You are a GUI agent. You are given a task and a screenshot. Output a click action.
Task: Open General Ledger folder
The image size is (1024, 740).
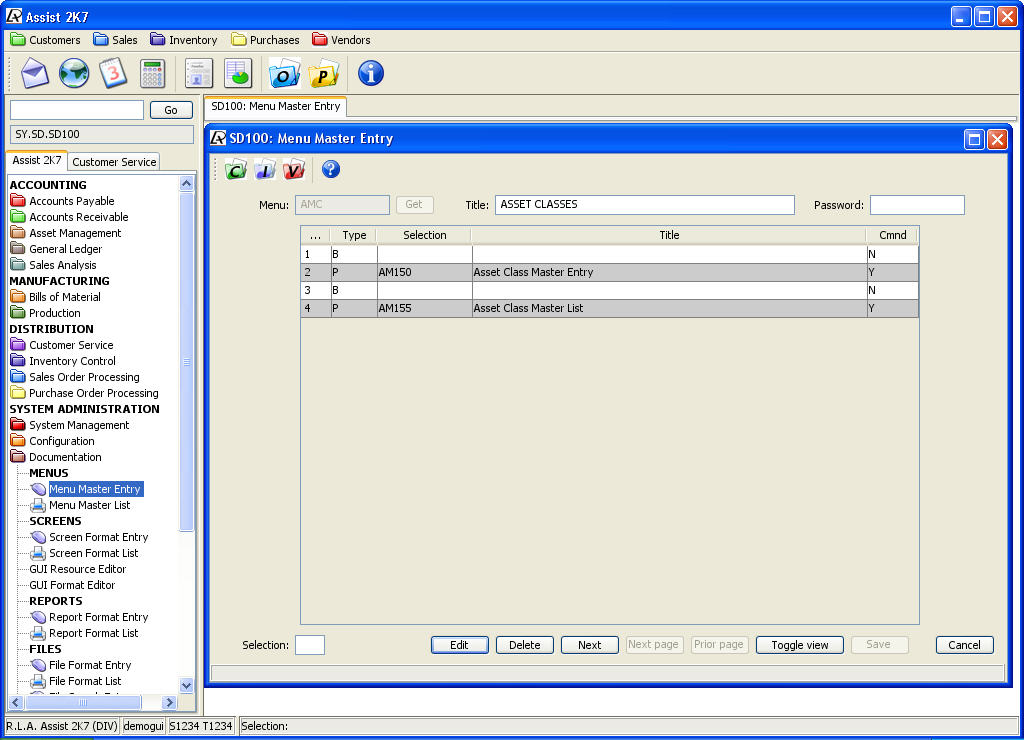point(65,249)
